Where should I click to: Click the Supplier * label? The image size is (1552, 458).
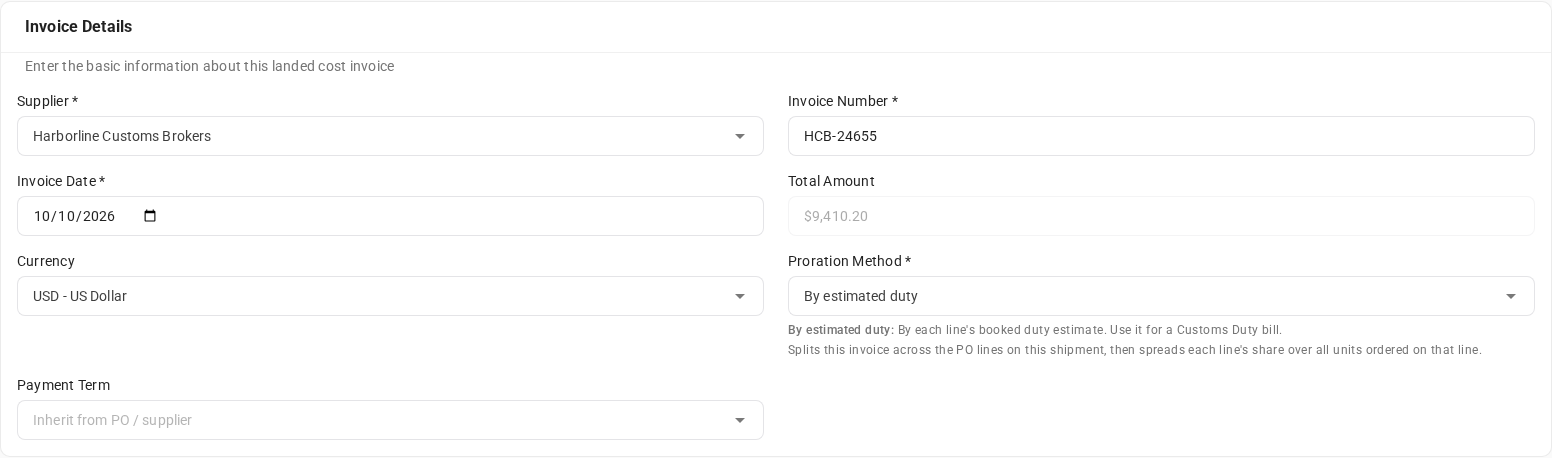tap(47, 101)
